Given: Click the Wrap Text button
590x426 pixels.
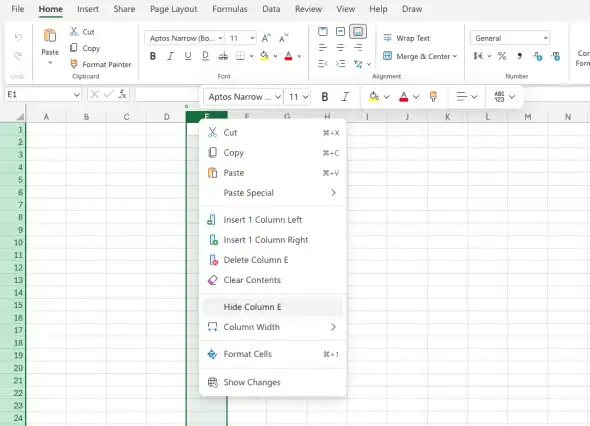Looking at the screenshot, I should click(406, 38).
